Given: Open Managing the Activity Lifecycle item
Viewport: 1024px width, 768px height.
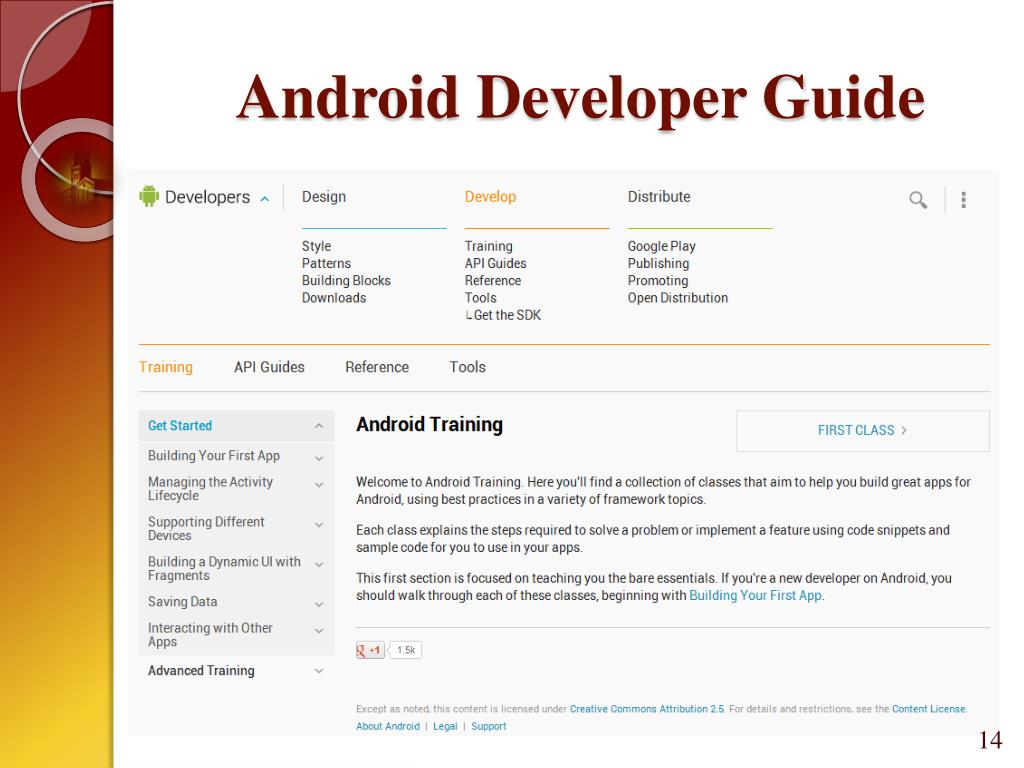Looking at the screenshot, I should [x=210, y=488].
